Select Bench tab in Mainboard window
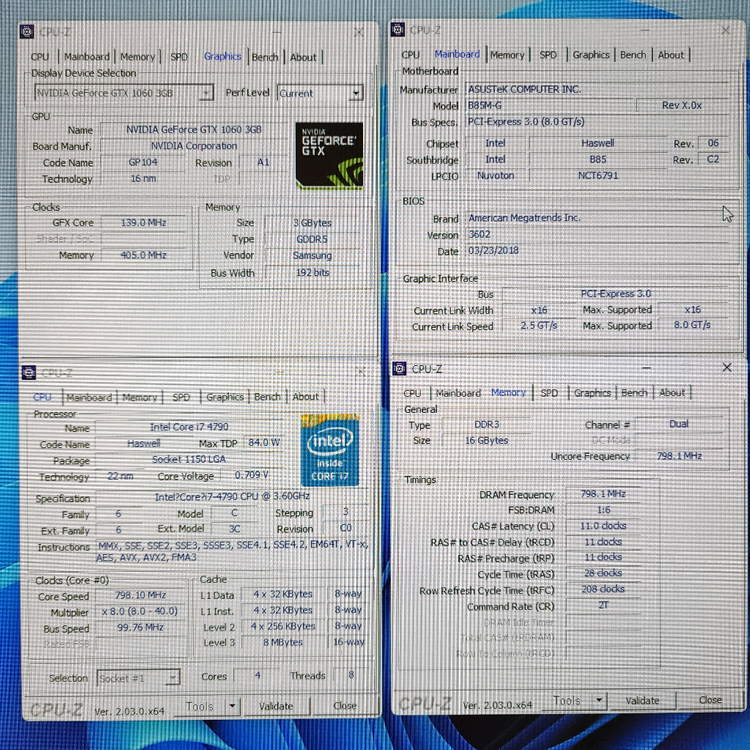This screenshot has width=750, height=750. (x=633, y=55)
